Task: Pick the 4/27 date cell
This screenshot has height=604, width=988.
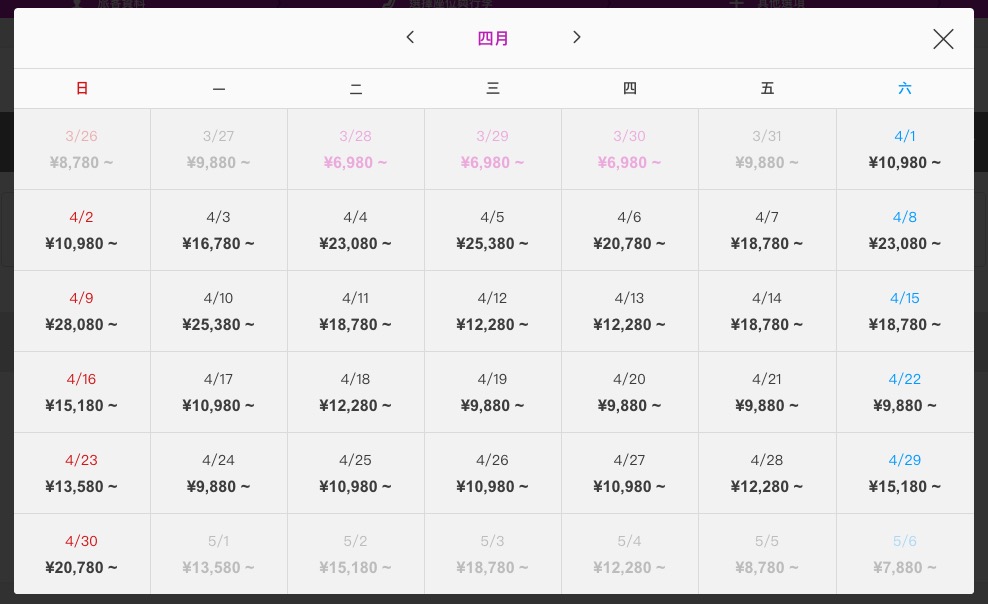Action: click(x=629, y=473)
